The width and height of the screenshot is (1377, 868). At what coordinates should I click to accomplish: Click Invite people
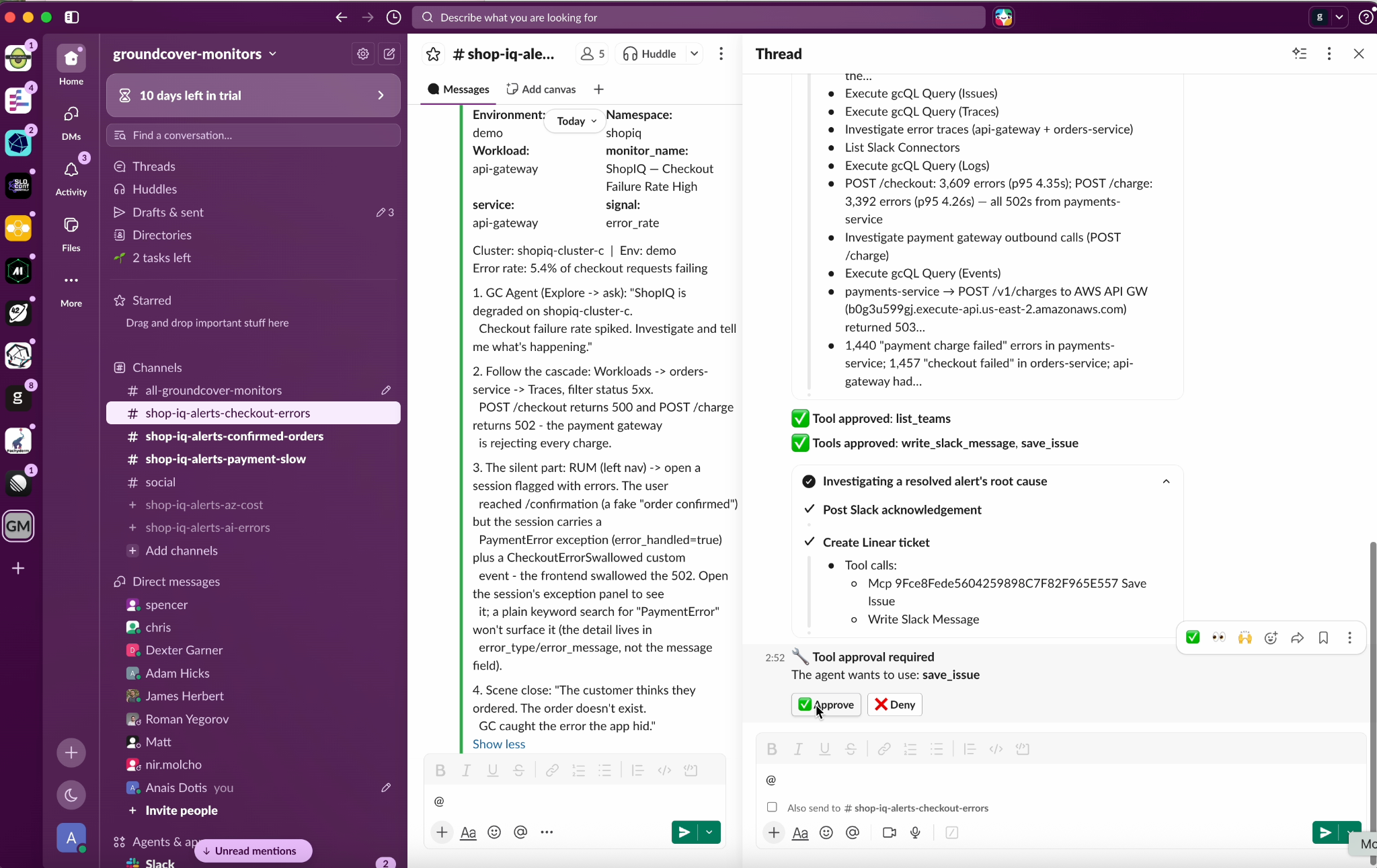(x=182, y=810)
